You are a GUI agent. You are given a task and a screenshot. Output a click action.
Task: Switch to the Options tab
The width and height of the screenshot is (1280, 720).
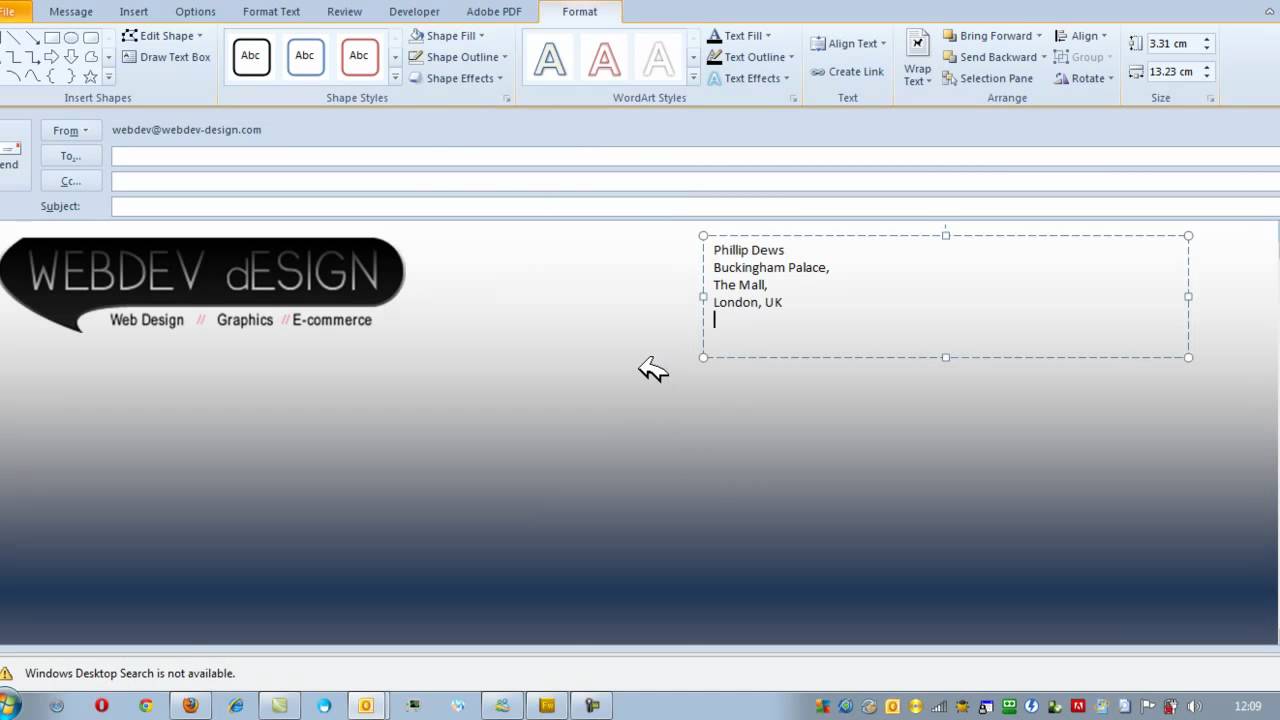click(x=195, y=12)
